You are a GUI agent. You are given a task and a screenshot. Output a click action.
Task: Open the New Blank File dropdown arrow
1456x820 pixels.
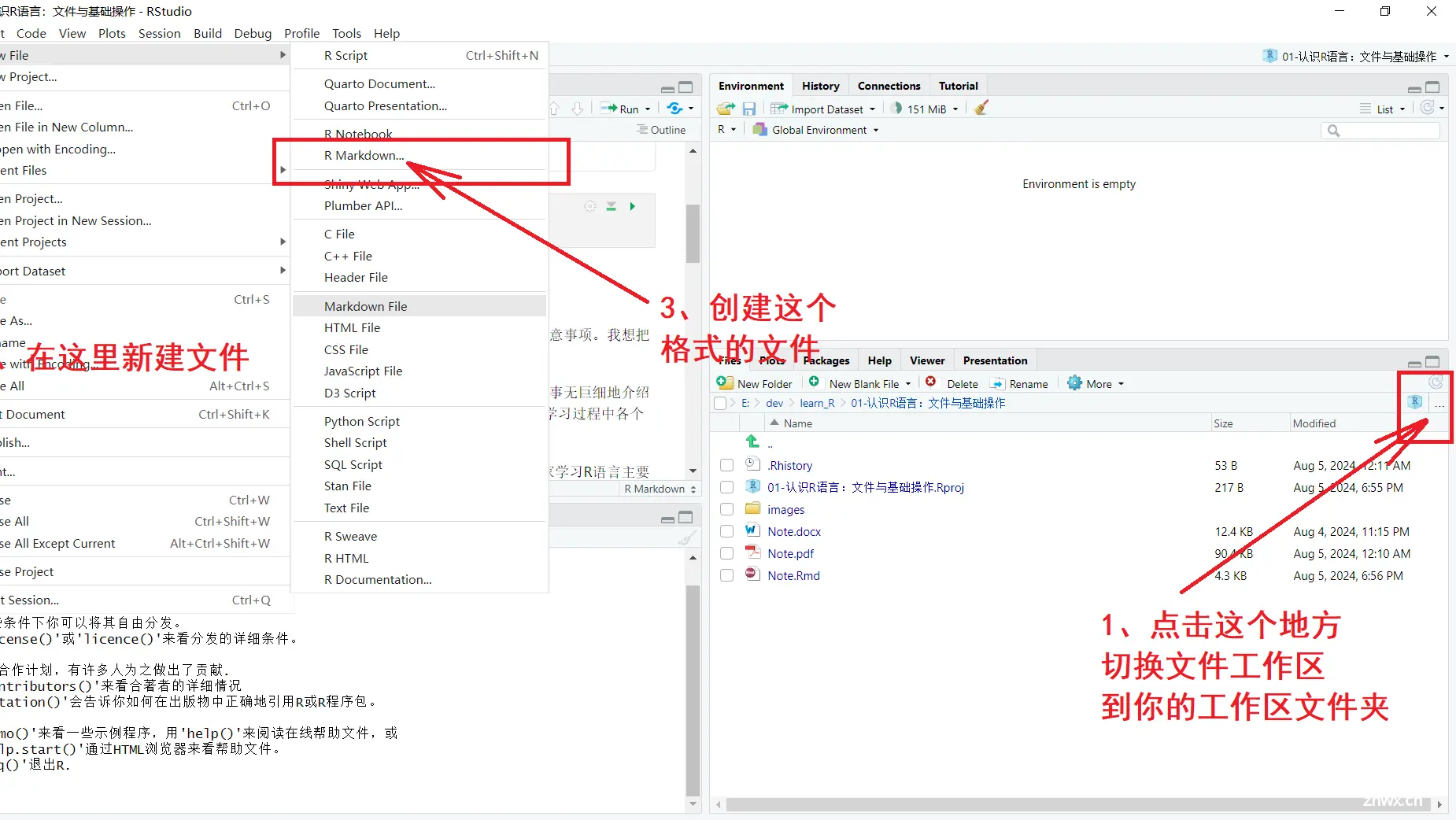point(908,384)
